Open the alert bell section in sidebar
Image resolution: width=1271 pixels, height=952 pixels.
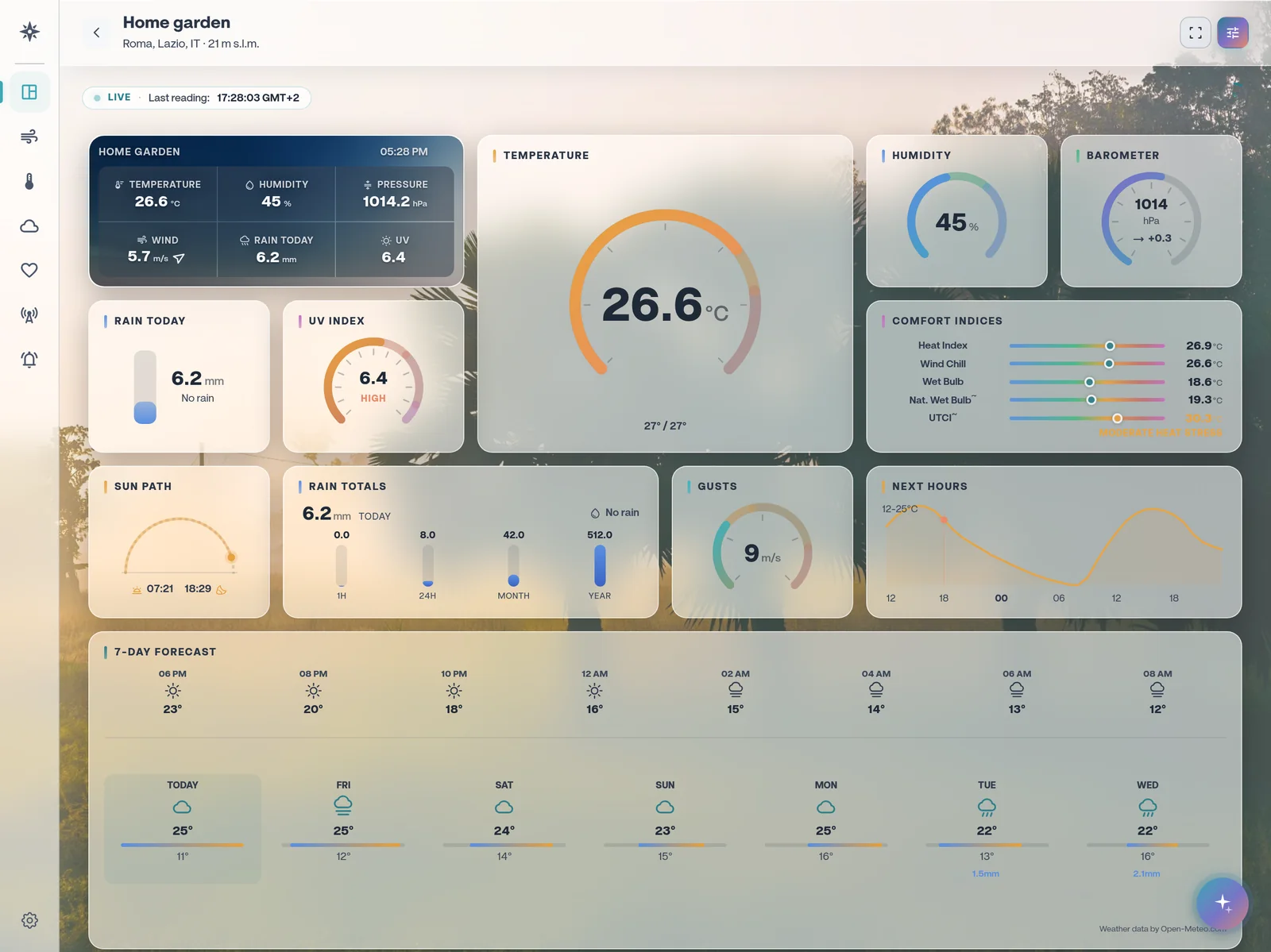[29, 360]
